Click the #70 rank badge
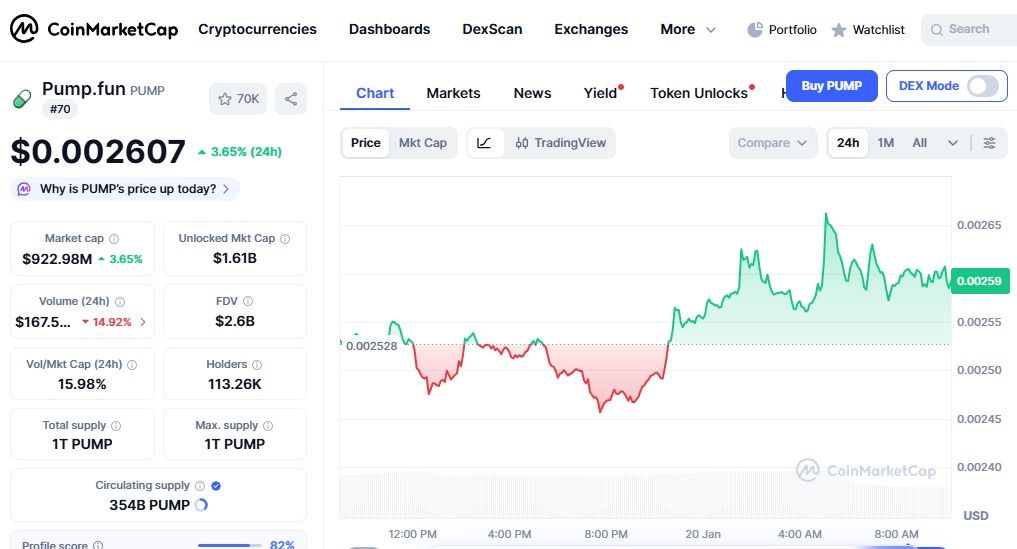Viewport: 1017px width, 549px height. pos(60,109)
